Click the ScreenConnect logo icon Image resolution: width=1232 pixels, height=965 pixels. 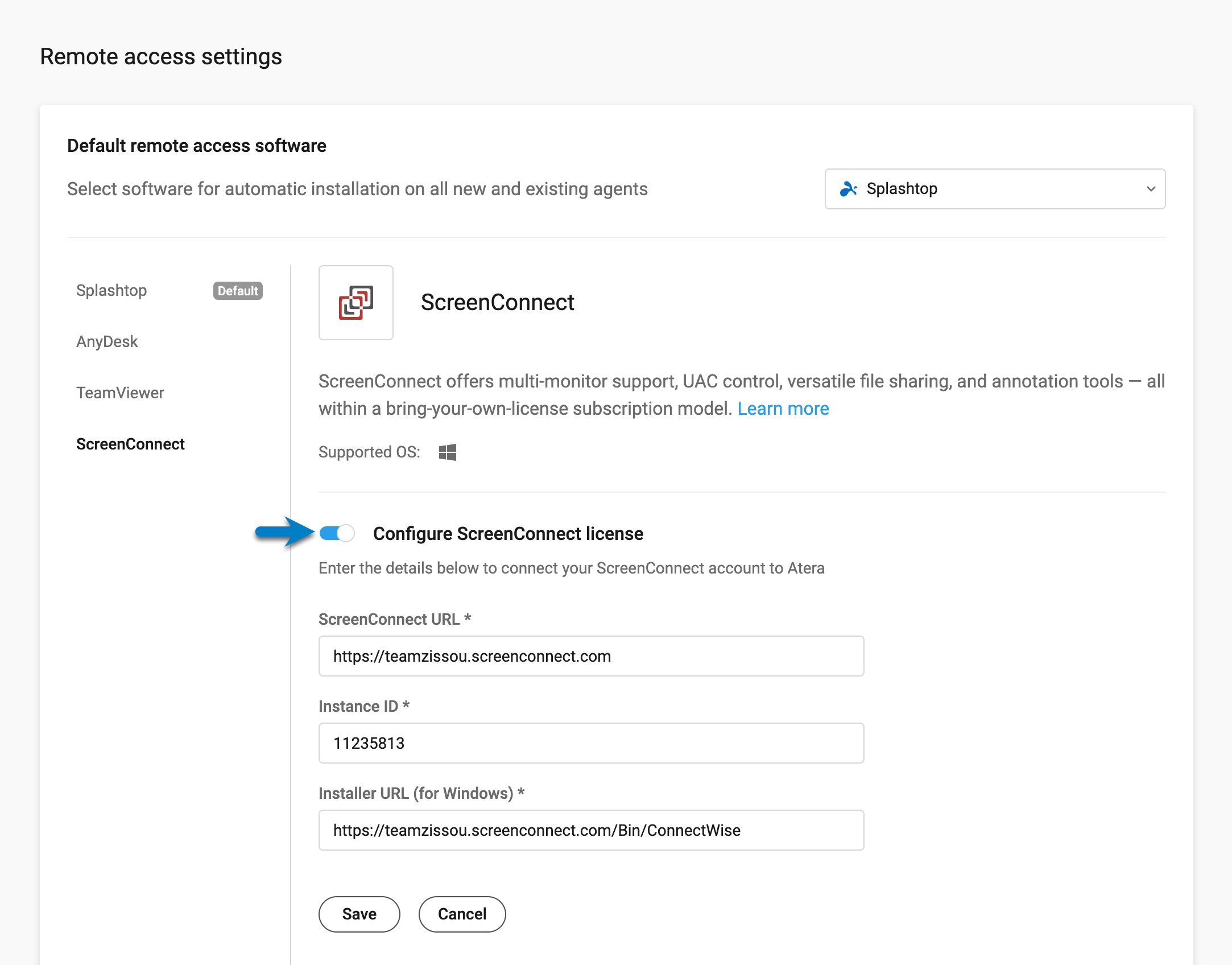click(355, 302)
